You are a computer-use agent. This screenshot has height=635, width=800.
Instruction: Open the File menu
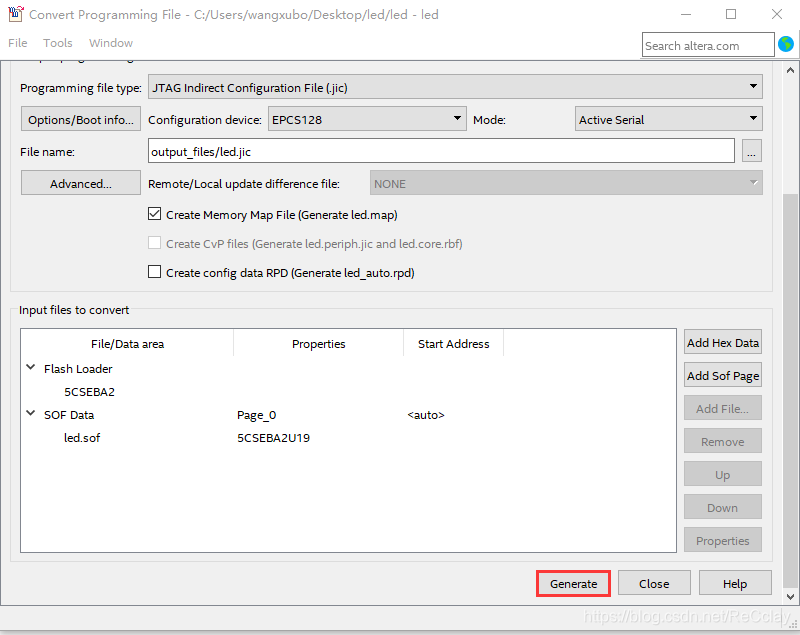click(x=18, y=43)
